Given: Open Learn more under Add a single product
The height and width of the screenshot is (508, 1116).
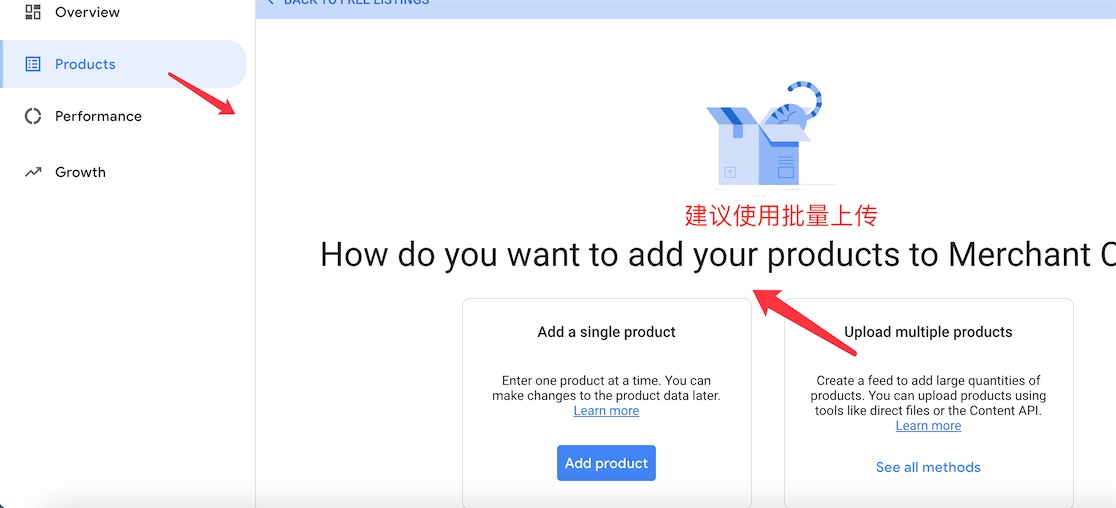Looking at the screenshot, I should pos(606,411).
